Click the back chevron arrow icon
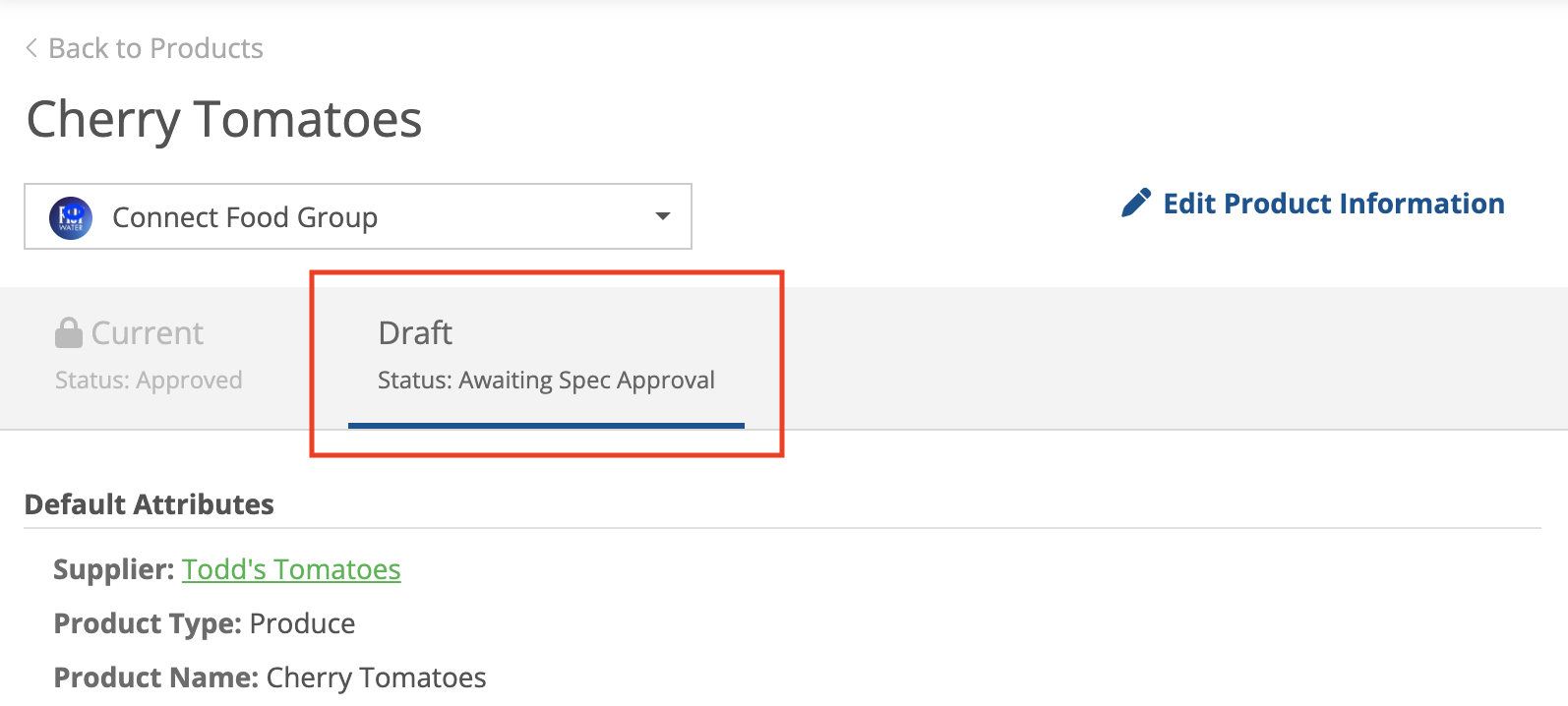This screenshot has width=1568, height=706. 31,48
